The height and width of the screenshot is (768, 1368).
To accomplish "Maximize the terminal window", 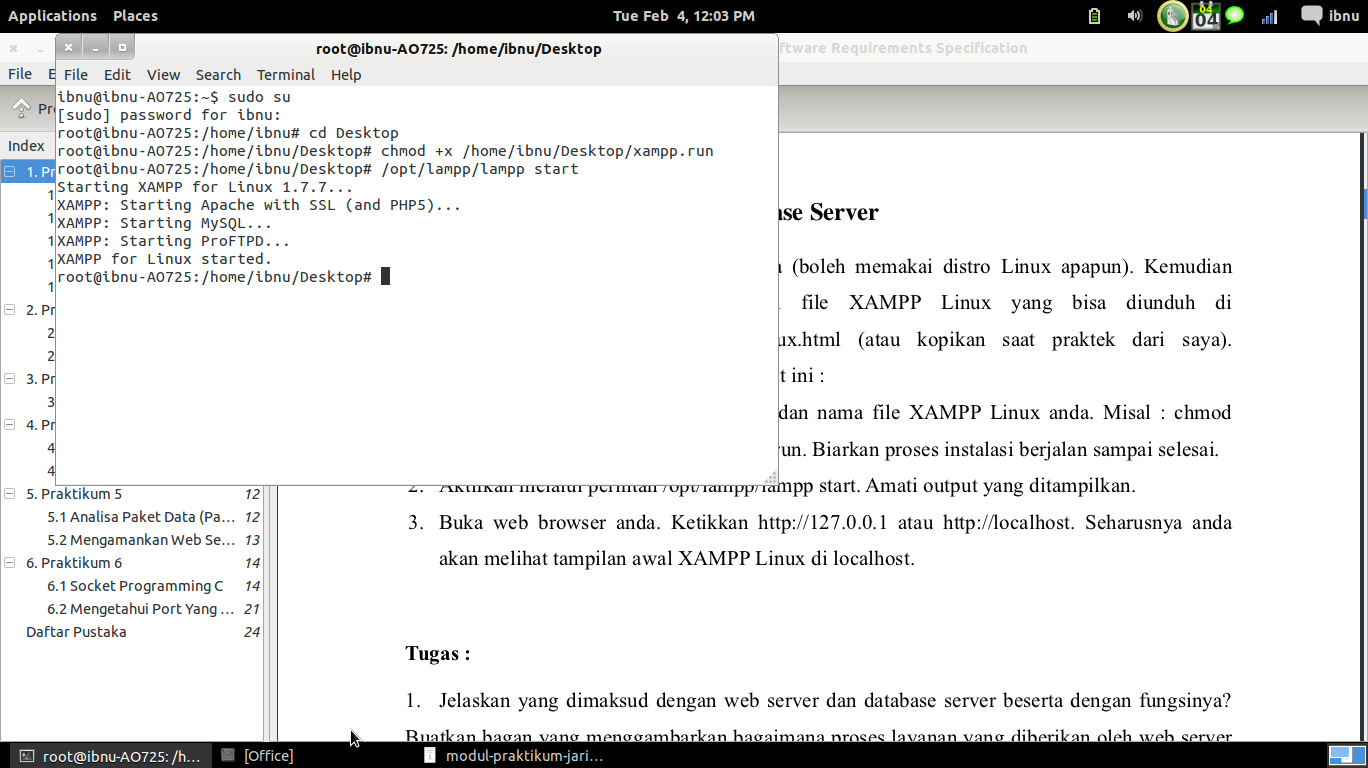I will point(122,47).
